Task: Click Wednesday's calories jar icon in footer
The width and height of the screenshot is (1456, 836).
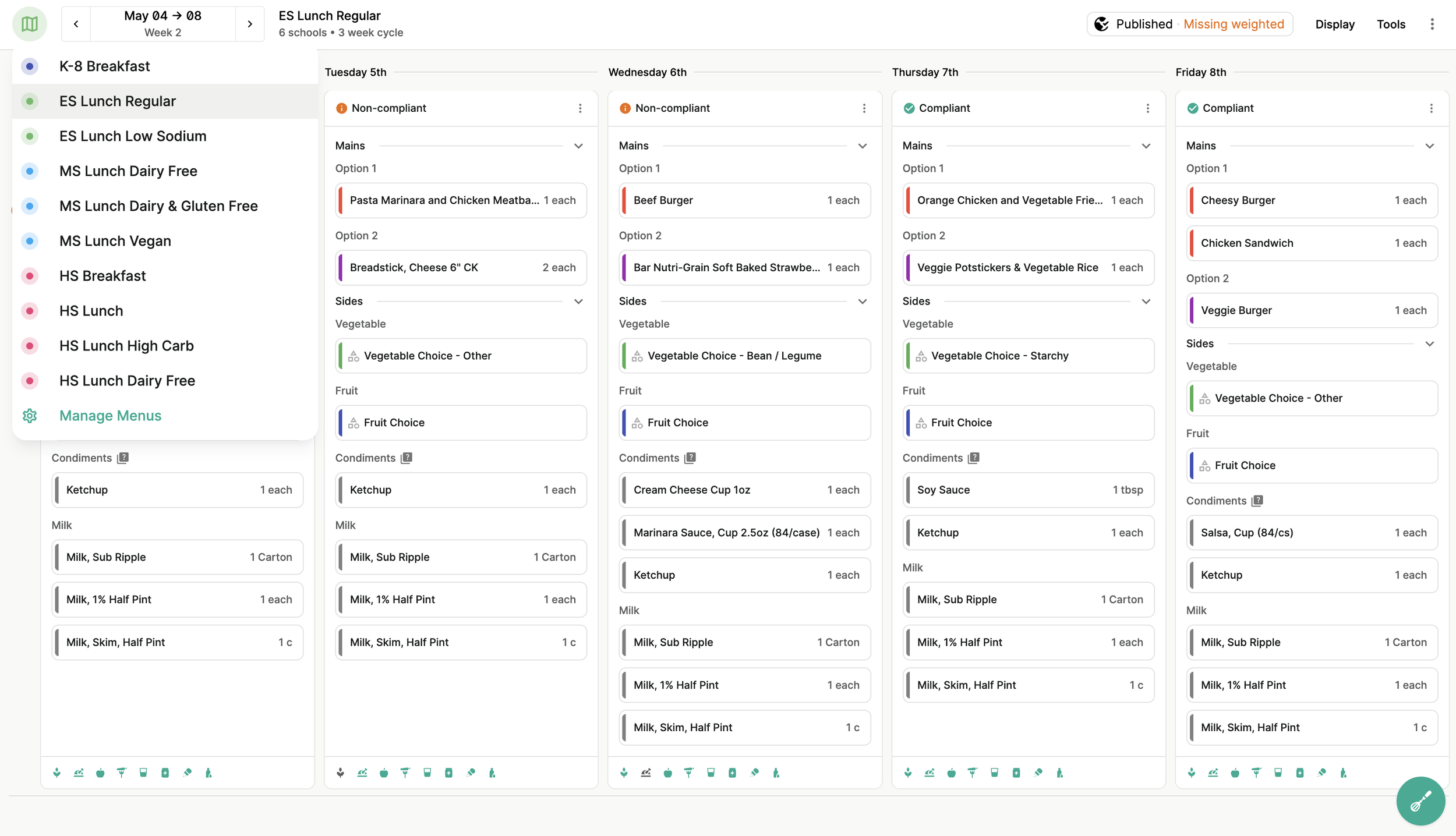Action: pos(732,773)
